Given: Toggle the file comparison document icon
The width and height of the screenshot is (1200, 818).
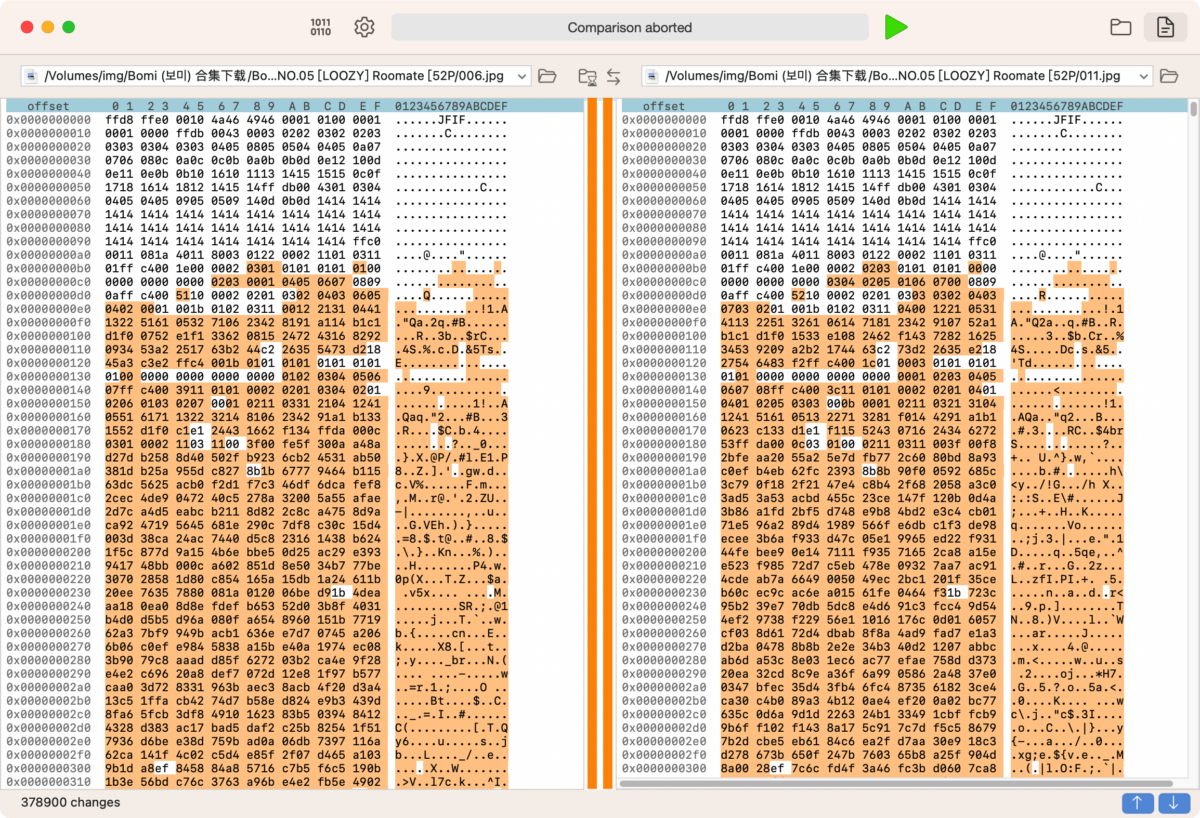Looking at the screenshot, I should pos(1165,28).
